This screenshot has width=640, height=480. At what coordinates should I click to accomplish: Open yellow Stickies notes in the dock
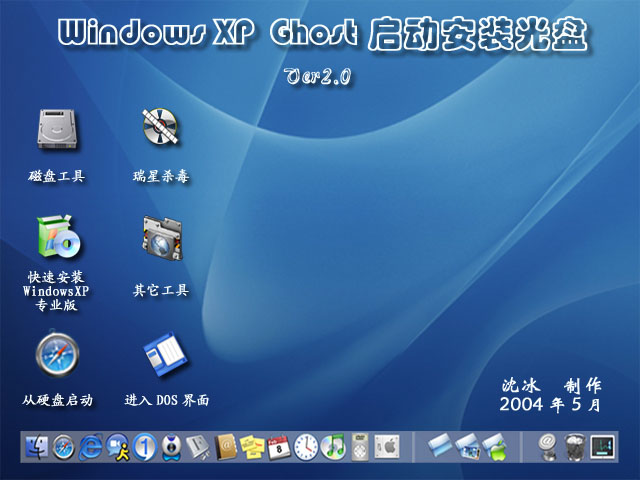(252, 447)
